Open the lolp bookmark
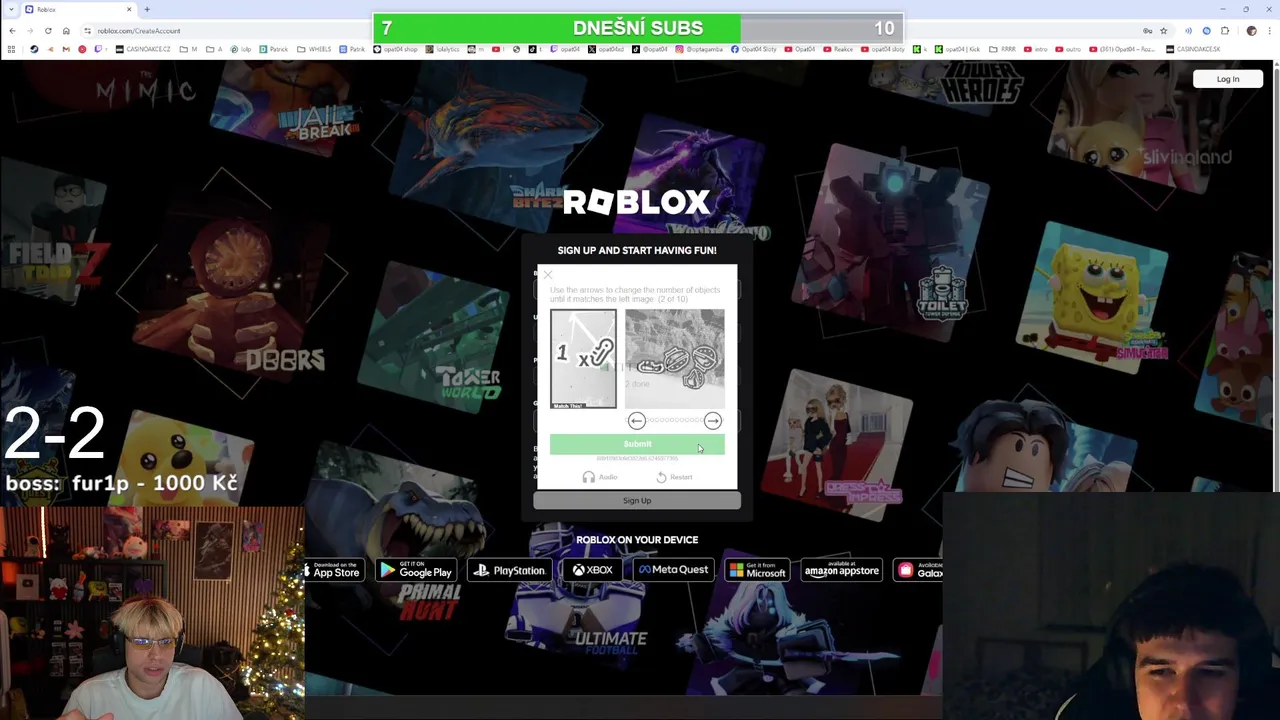This screenshot has height=720, width=1280. (241, 49)
